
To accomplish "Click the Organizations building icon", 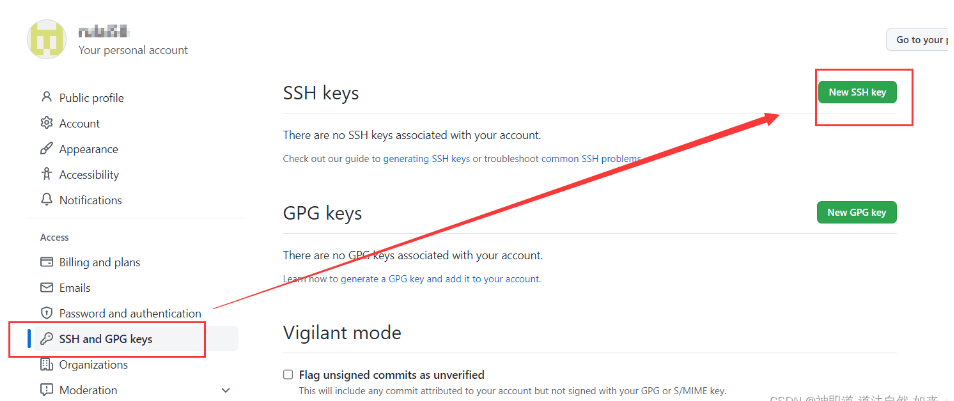I will coord(46,364).
